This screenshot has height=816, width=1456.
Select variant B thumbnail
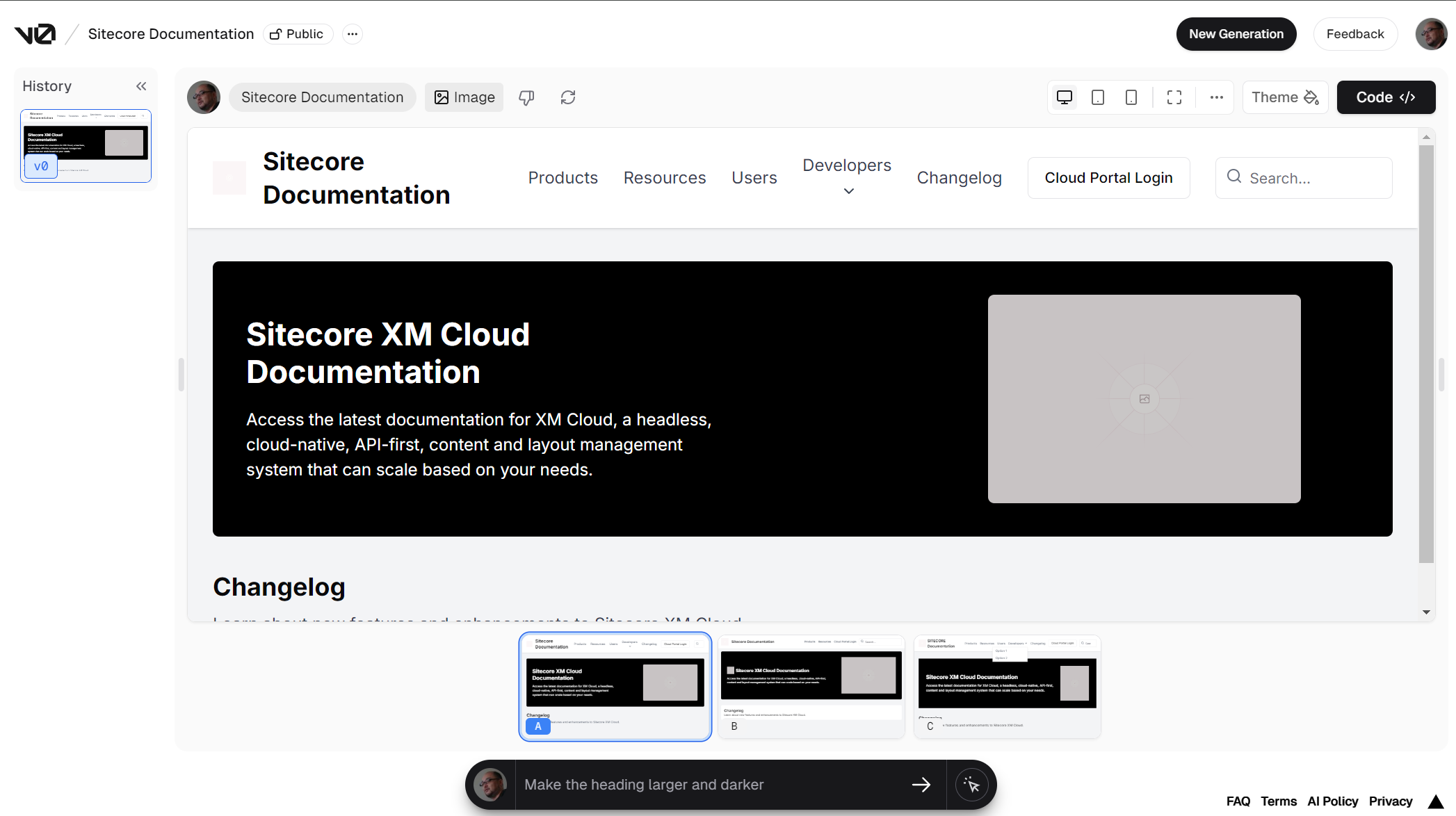coord(811,687)
